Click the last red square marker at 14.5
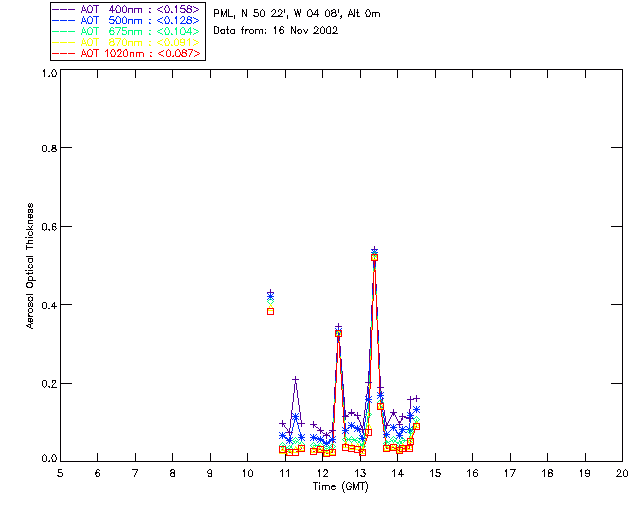This screenshot has height=512, width=640. [x=416, y=426]
